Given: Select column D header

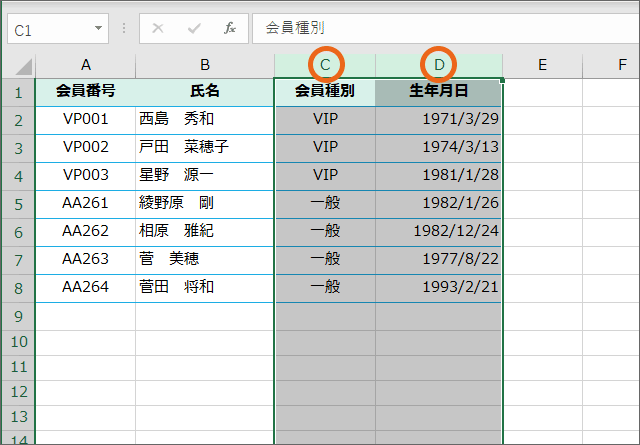Looking at the screenshot, I should tap(439, 65).
